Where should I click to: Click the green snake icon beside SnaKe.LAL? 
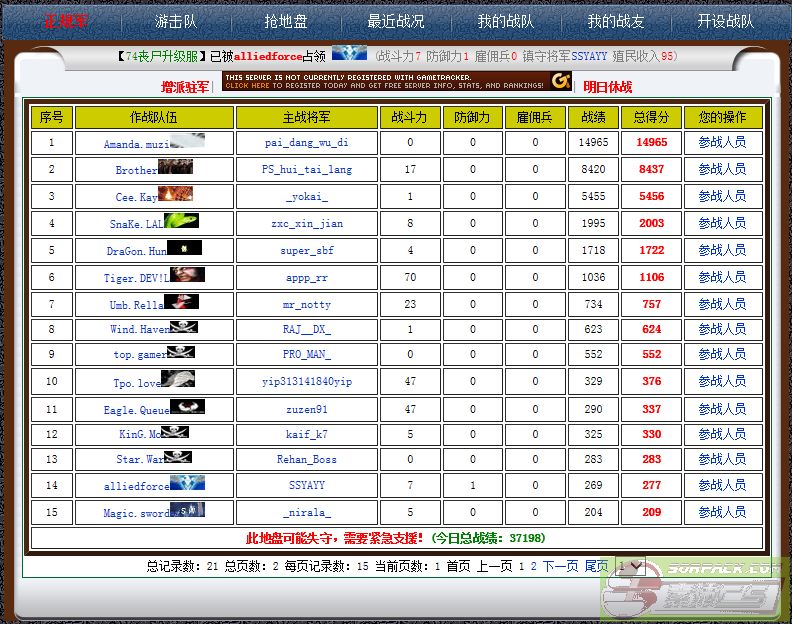(x=182, y=221)
